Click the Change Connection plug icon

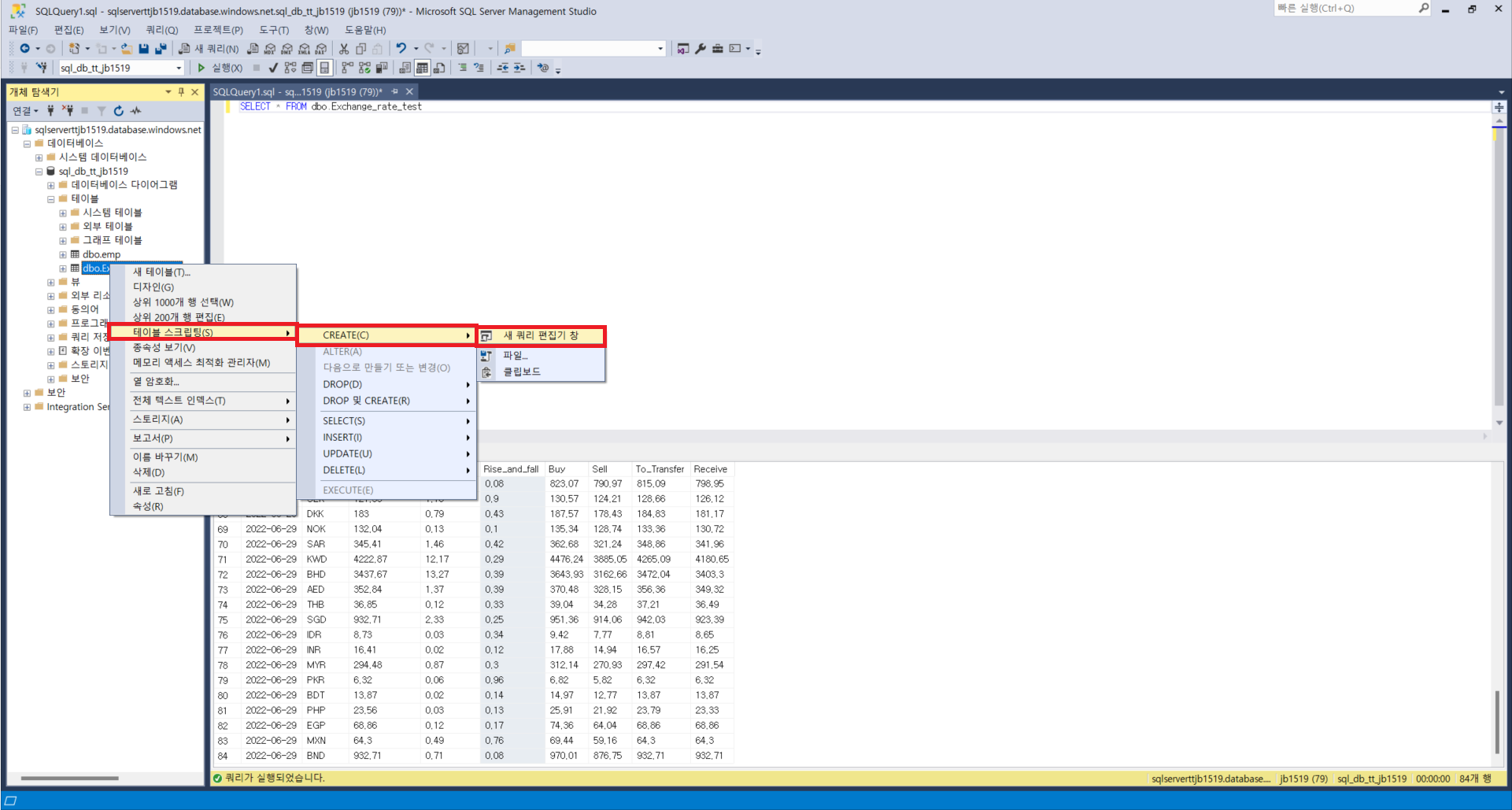41,68
